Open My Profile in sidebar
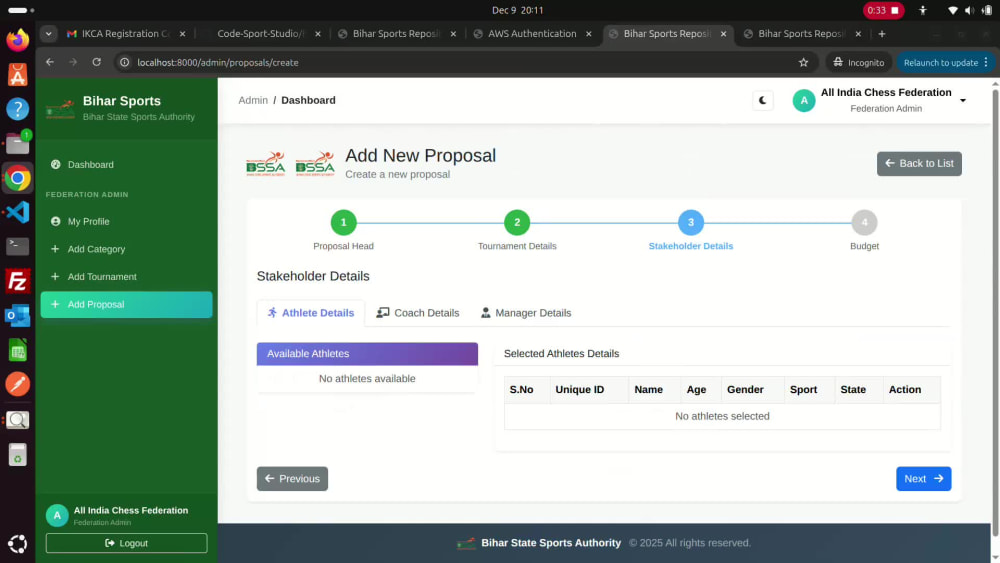Viewport: 1000px width, 563px height. [126, 221]
